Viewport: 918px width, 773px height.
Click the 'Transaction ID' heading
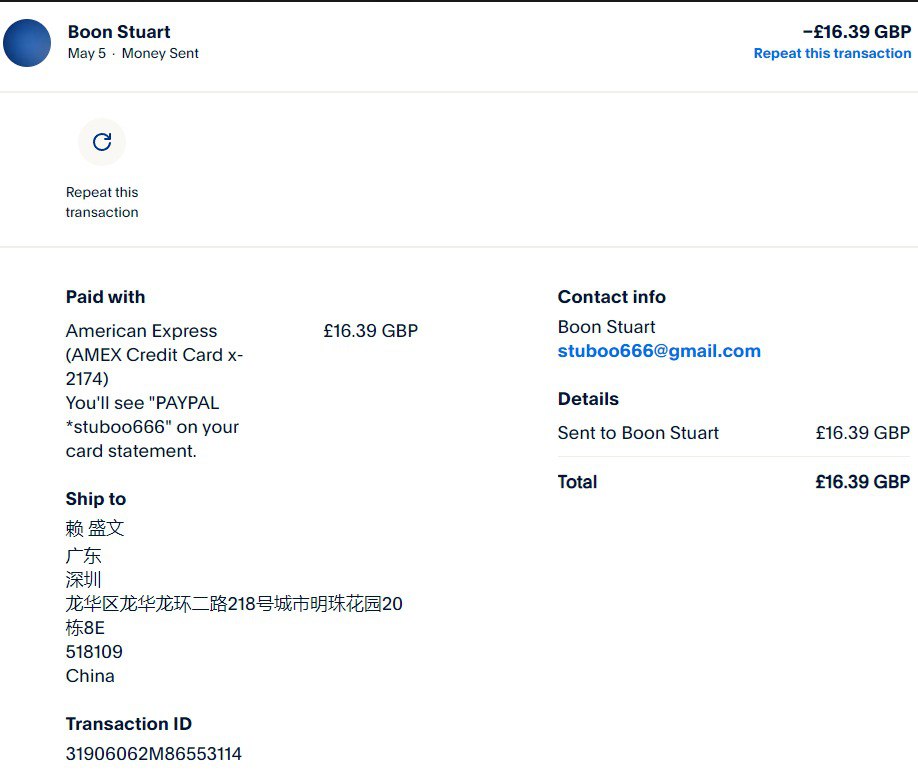click(128, 724)
